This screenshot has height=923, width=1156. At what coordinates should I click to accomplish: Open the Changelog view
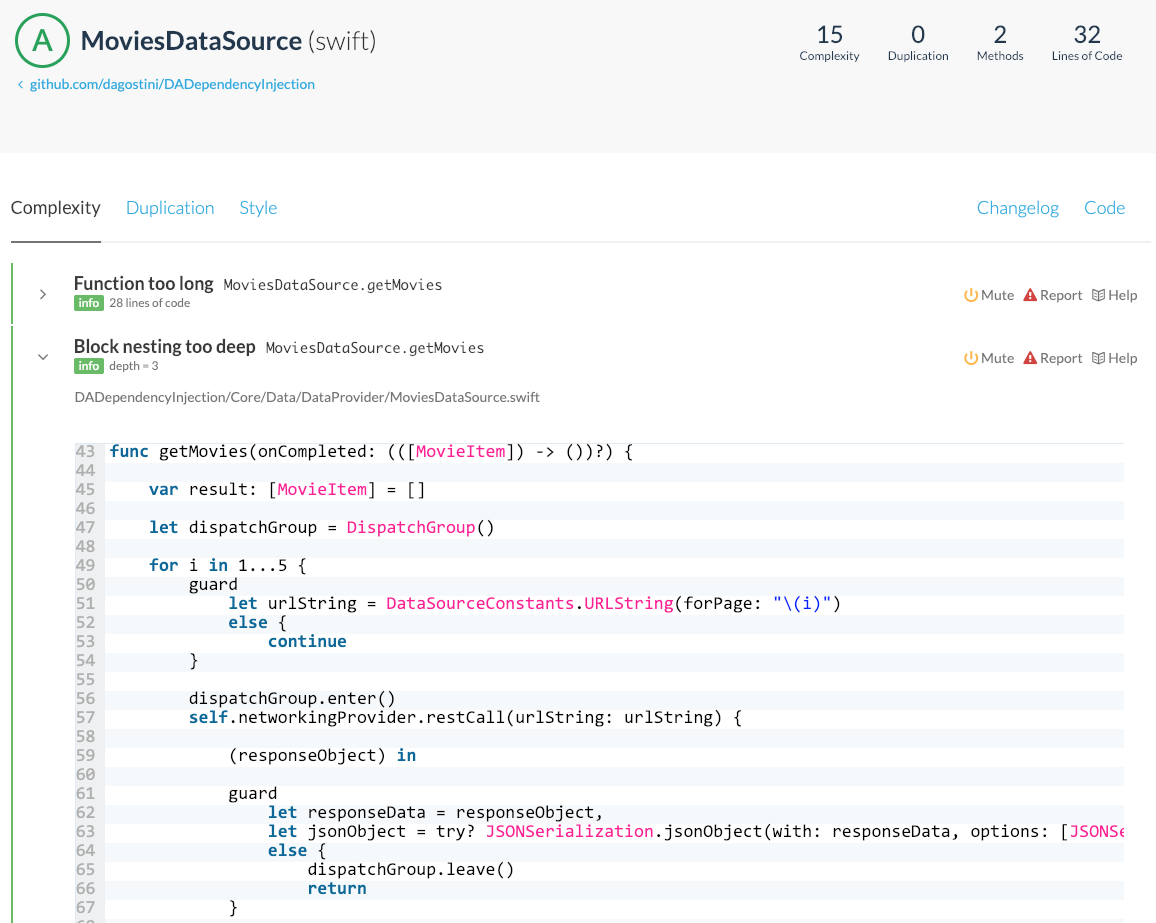tap(1017, 208)
